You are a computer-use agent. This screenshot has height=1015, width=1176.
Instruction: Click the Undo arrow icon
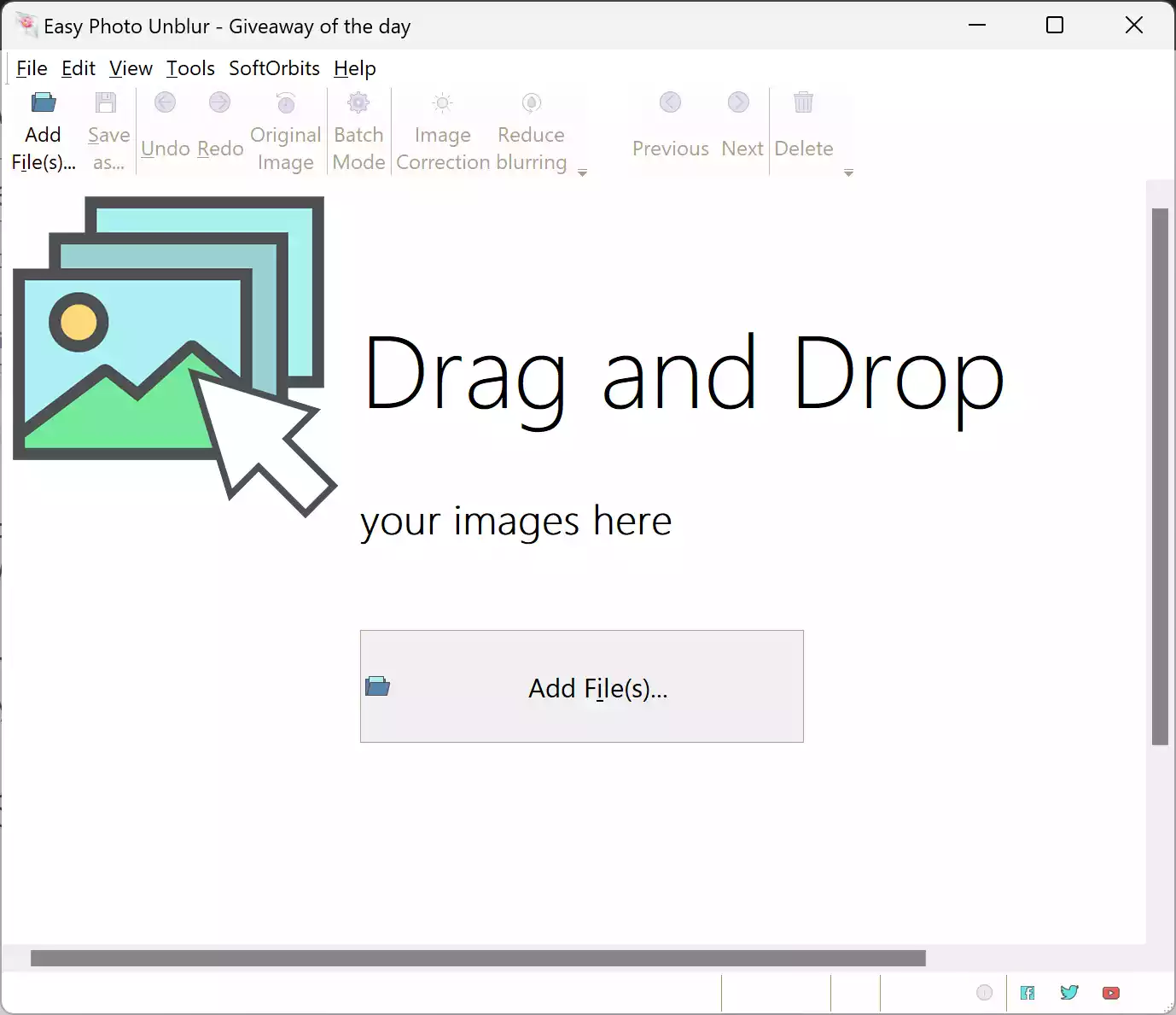pyautogui.click(x=165, y=102)
